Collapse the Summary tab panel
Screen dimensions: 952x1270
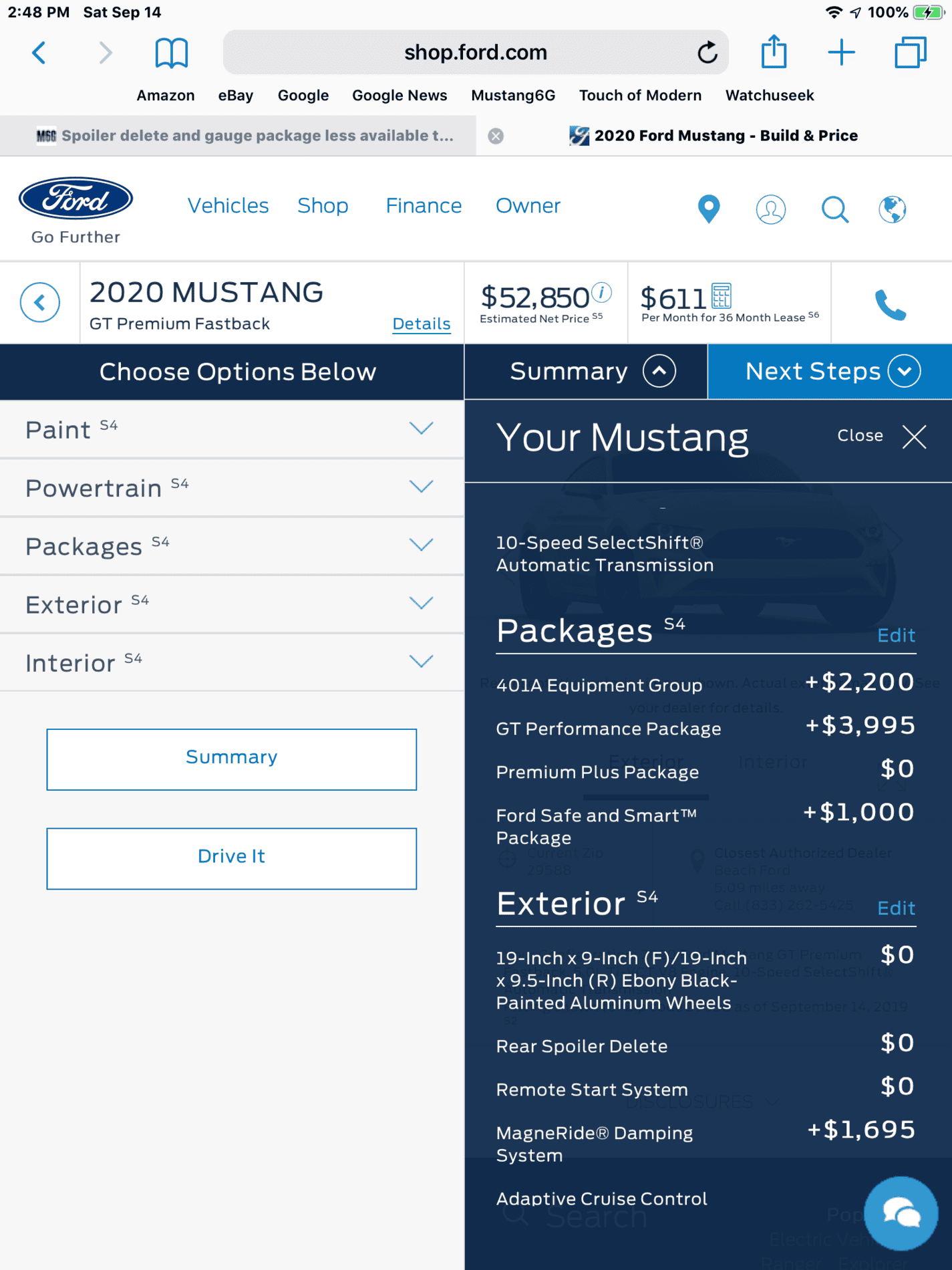pyautogui.click(x=586, y=372)
